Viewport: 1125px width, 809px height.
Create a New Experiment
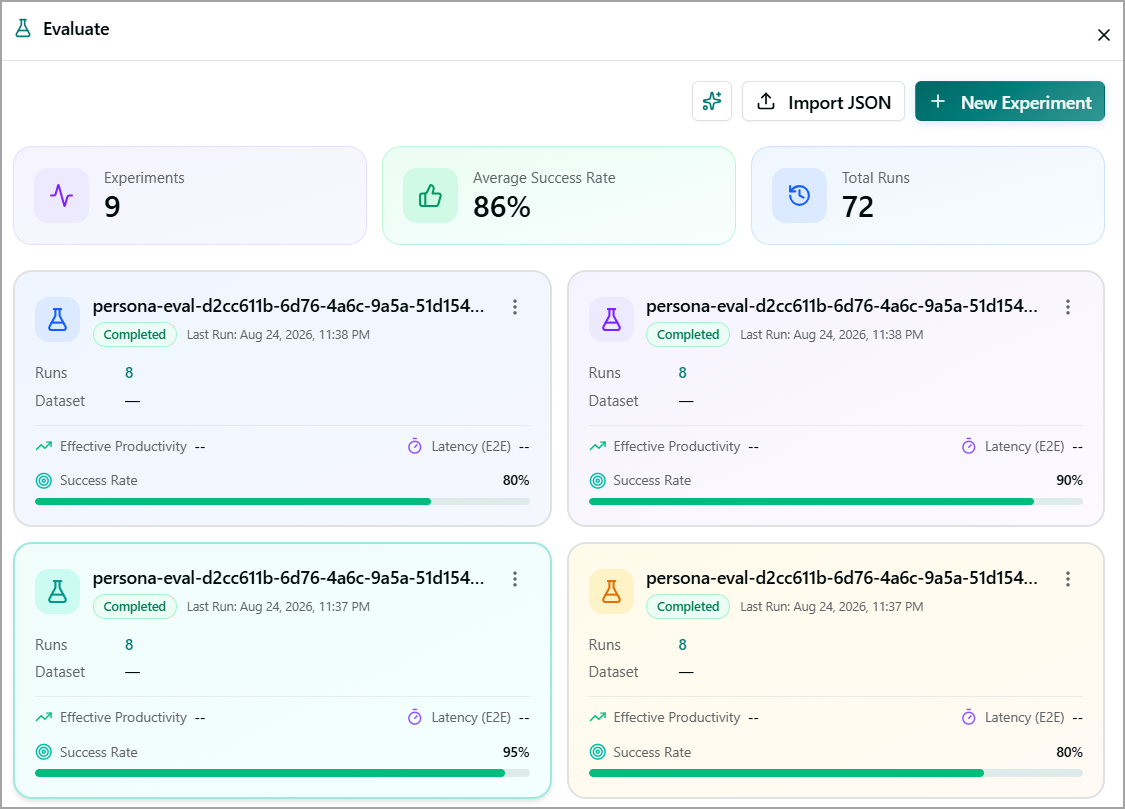[1009, 101]
